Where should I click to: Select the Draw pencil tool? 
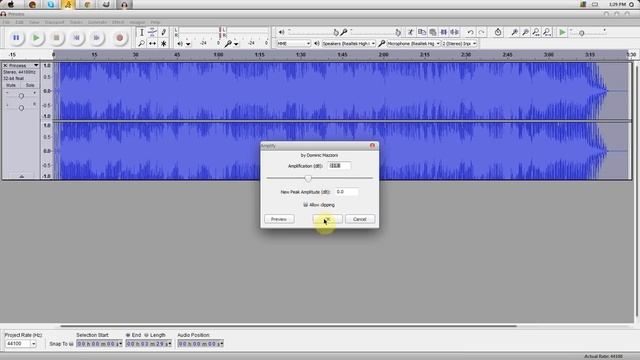point(163,32)
